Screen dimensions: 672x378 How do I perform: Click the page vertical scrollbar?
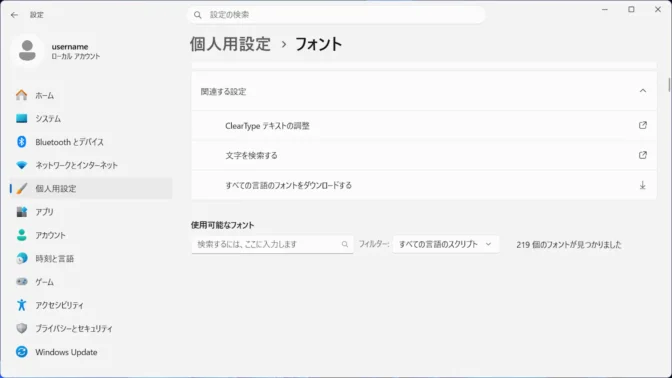[669, 85]
